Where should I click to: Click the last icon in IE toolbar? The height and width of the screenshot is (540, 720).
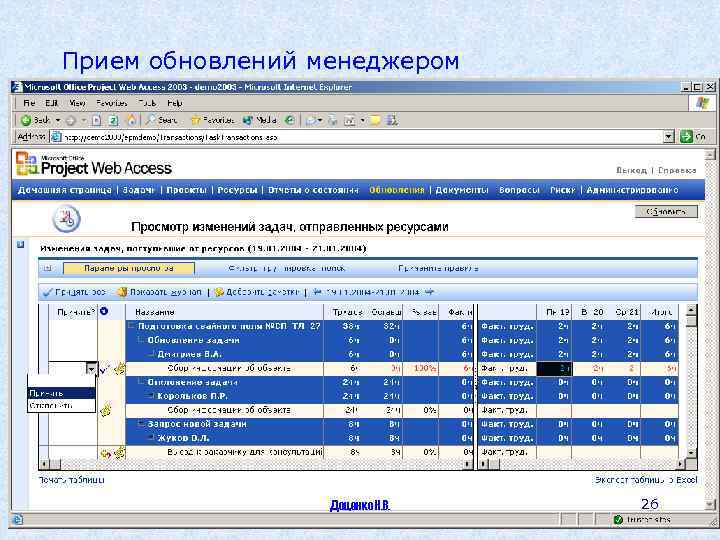point(392,121)
